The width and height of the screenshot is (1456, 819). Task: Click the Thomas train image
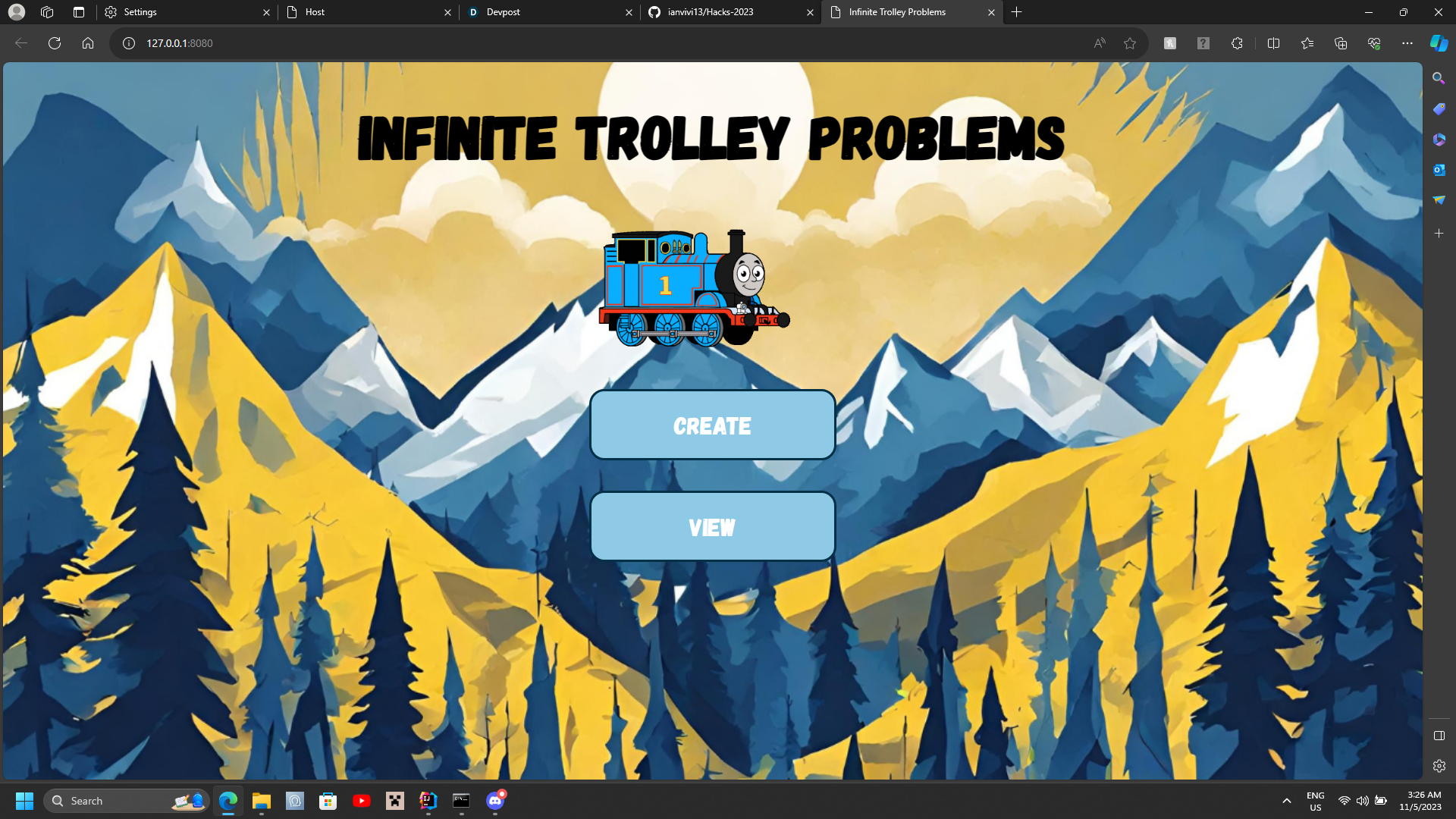694,289
